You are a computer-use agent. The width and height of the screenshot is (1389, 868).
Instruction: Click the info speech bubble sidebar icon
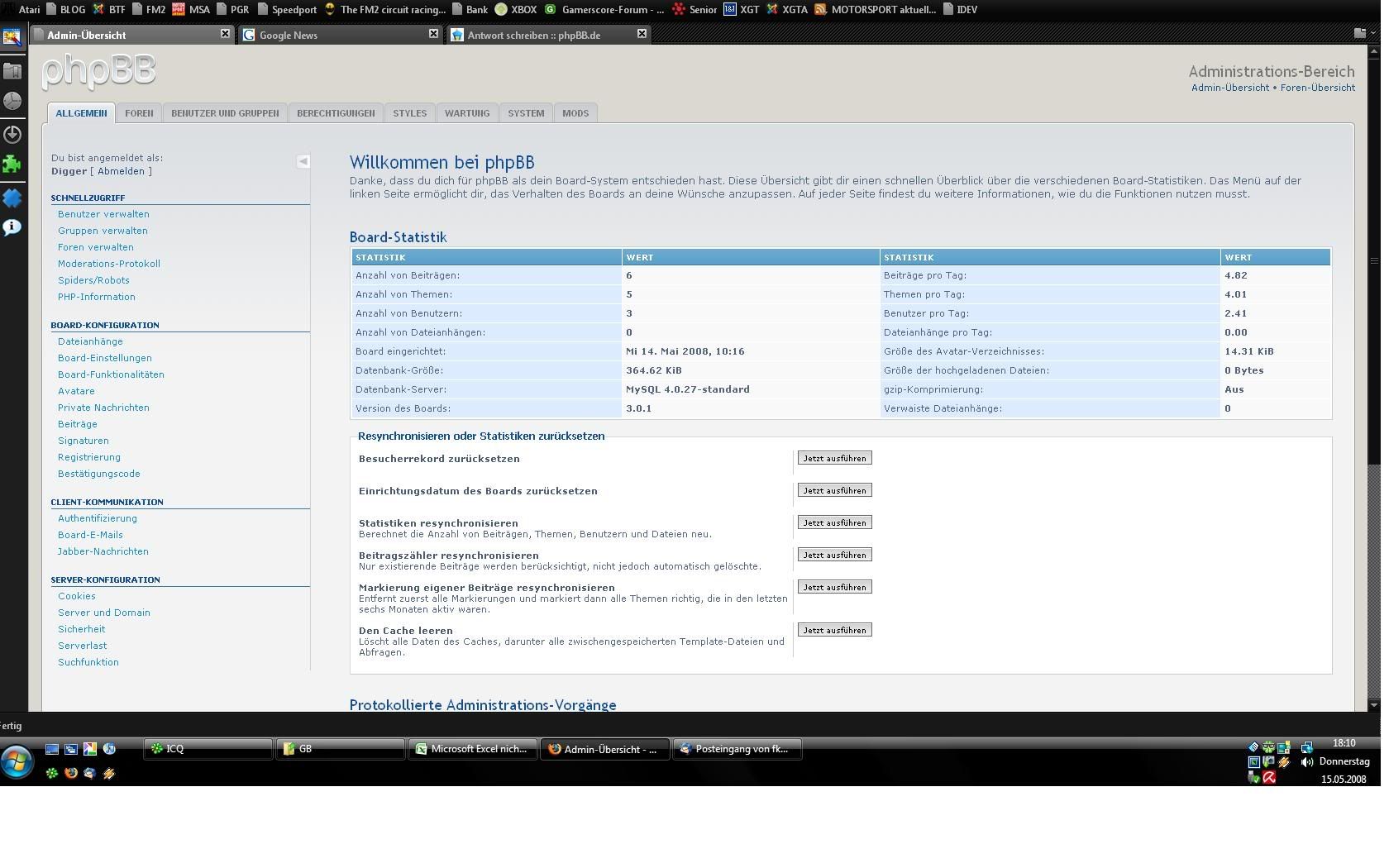coord(12,227)
